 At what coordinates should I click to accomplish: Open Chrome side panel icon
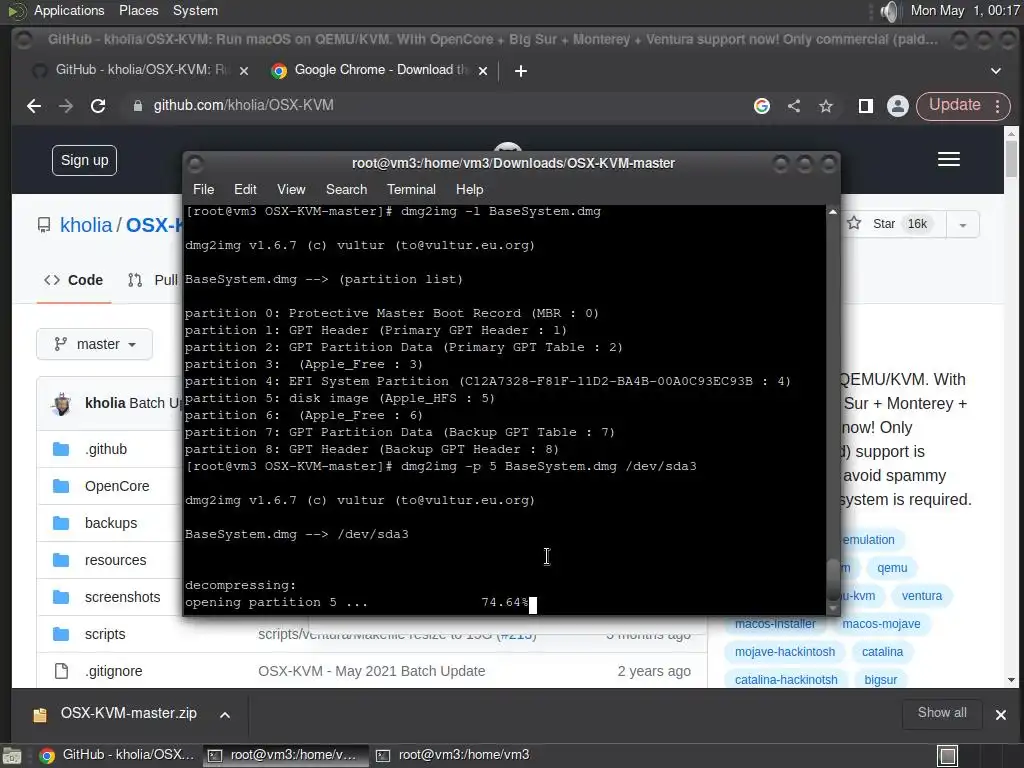(x=866, y=106)
